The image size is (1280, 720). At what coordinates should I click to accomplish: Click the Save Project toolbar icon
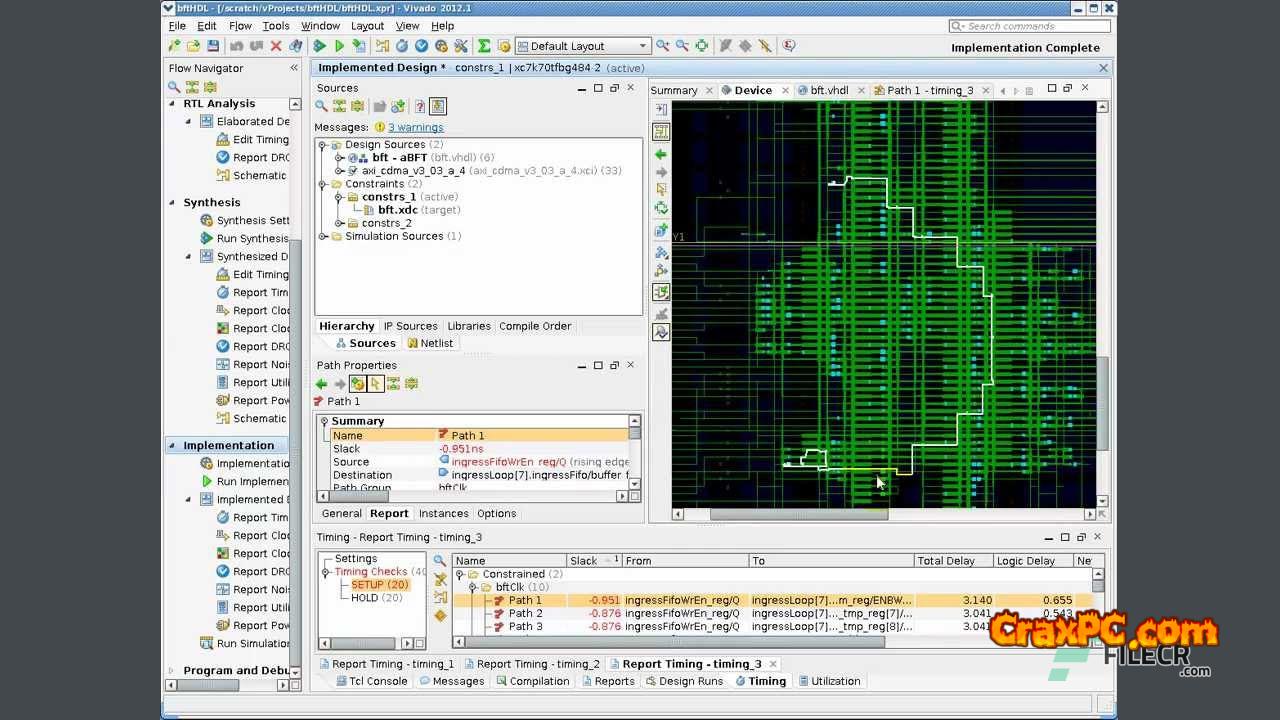click(x=213, y=46)
